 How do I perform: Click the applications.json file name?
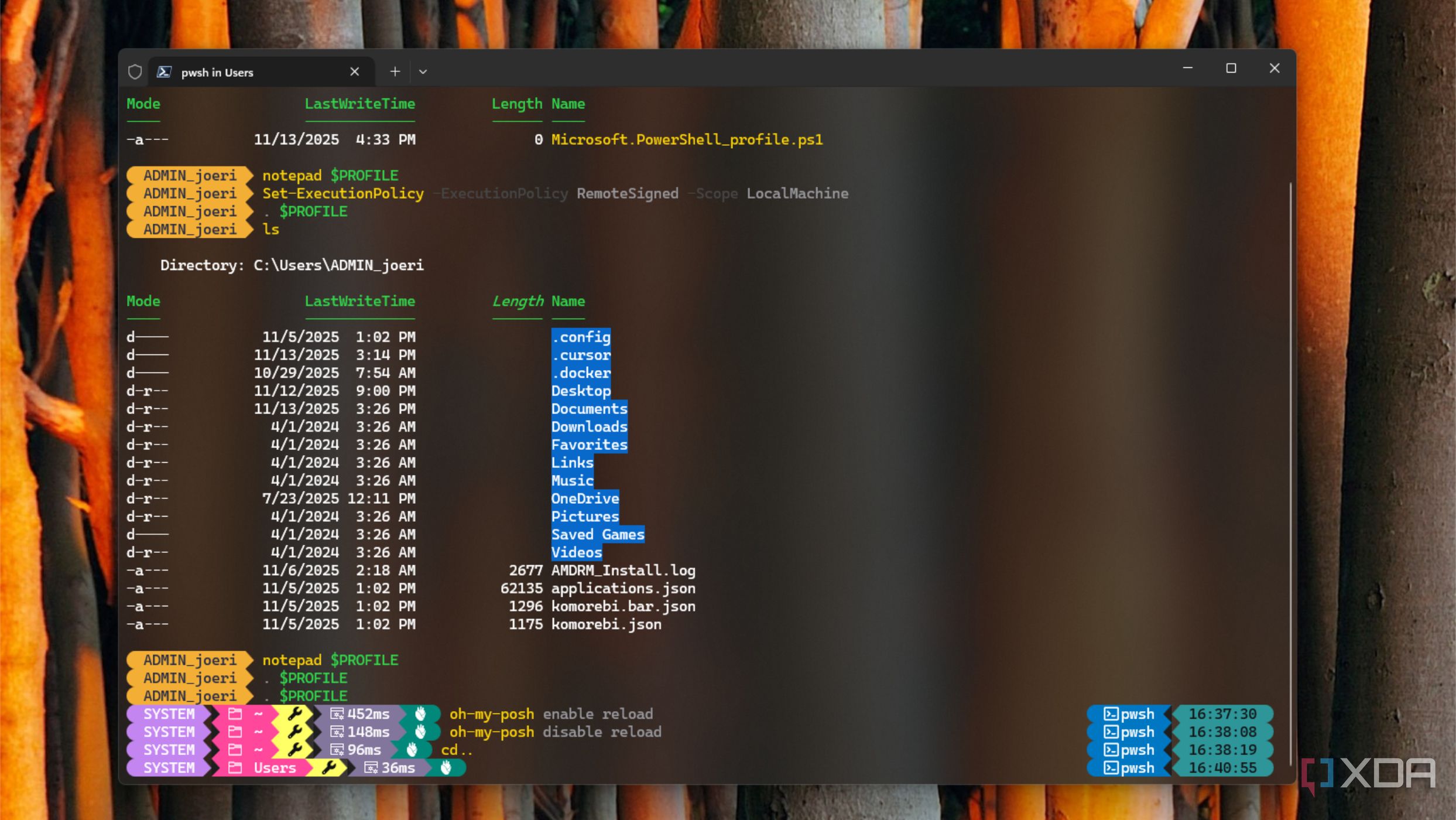pyautogui.click(x=623, y=589)
